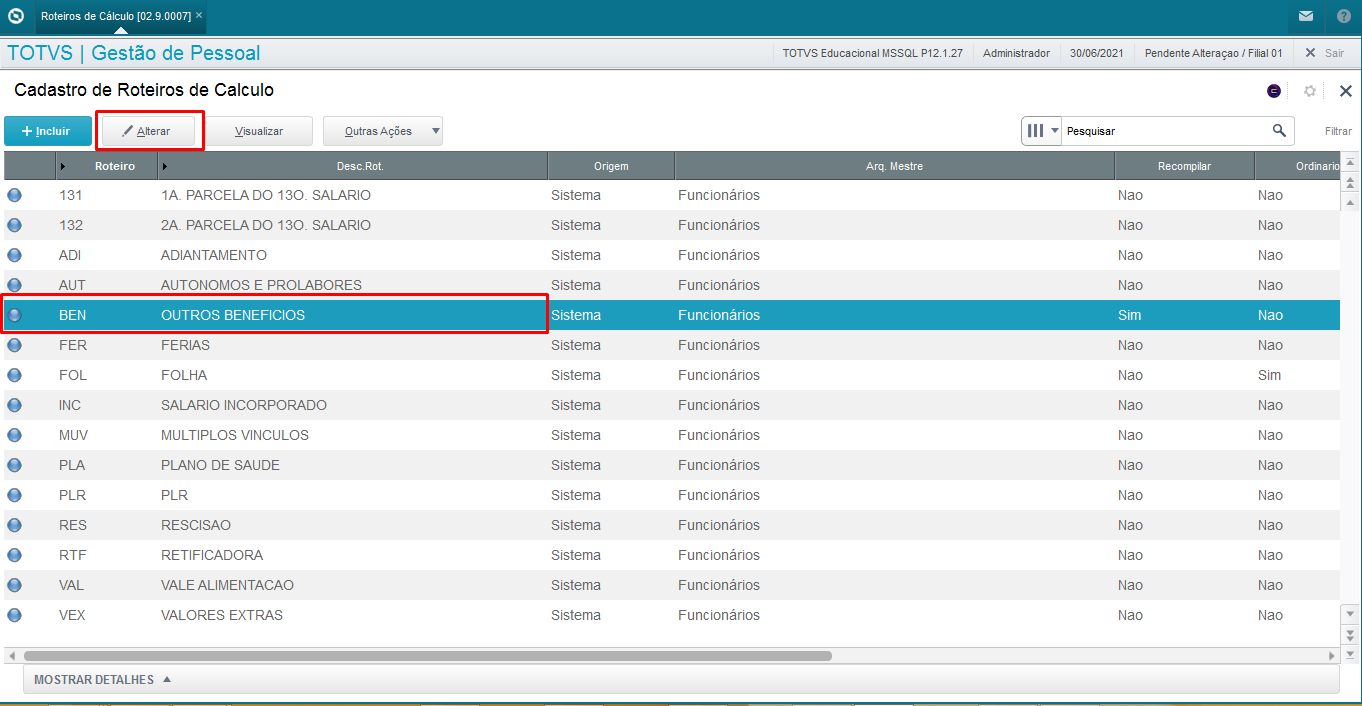The width and height of the screenshot is (1362, 706).
Task: Select status ball of row FOL
Action: click(x=15, y=375)
